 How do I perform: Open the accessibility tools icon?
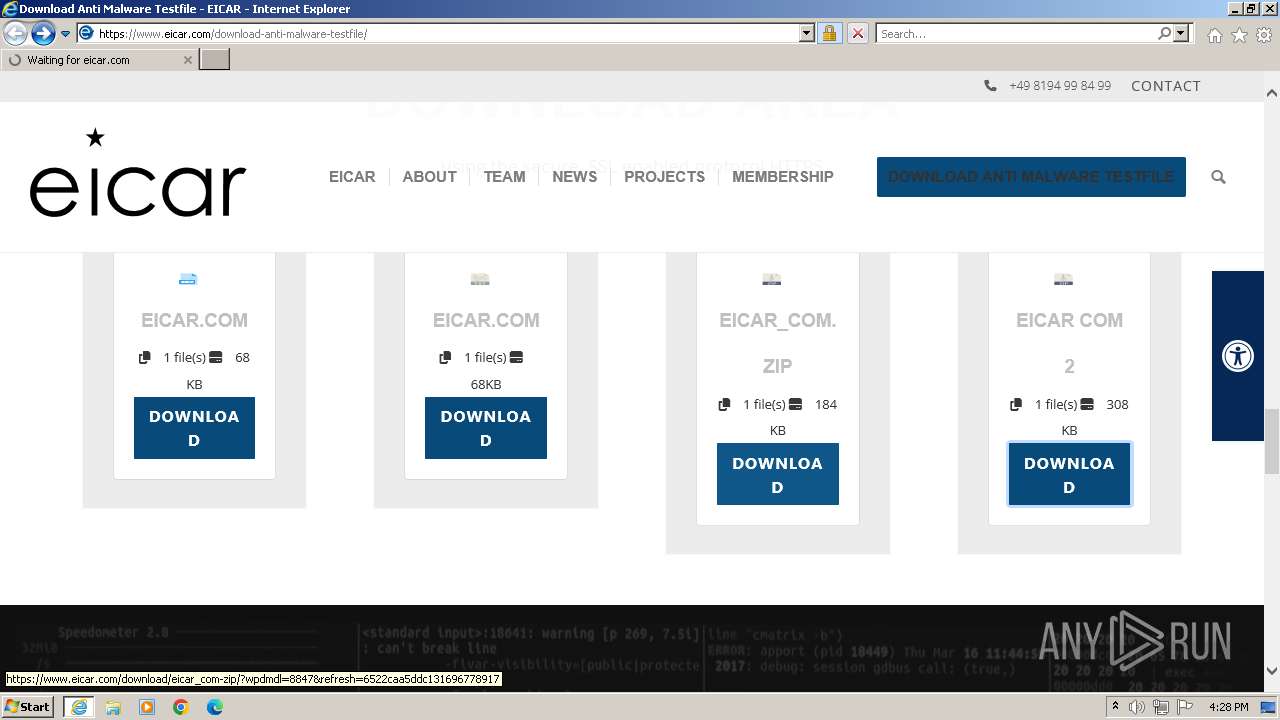(x=1238, y=356)
